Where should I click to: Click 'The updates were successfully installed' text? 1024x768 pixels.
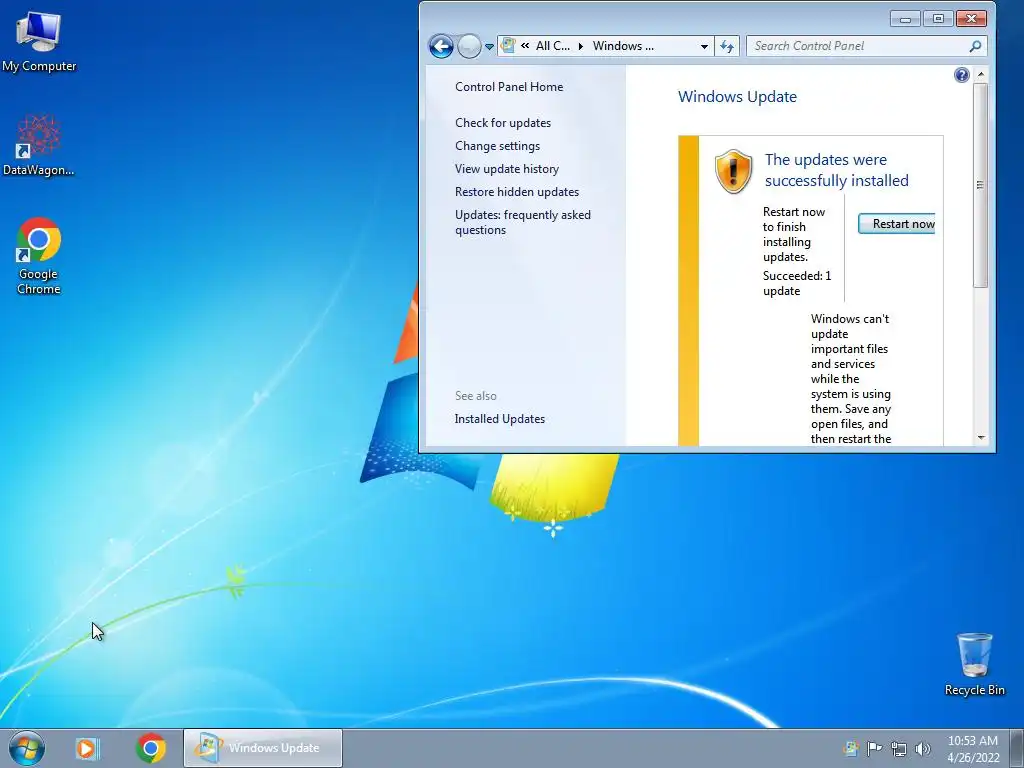[837, 170]
